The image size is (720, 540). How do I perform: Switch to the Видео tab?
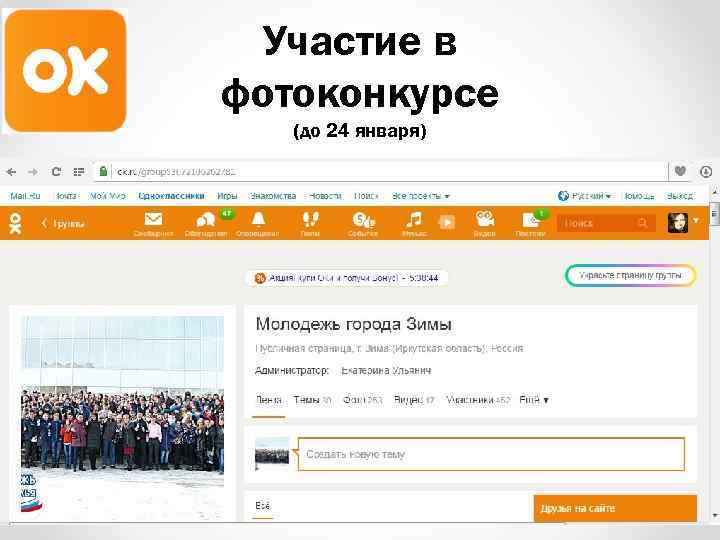414,400
